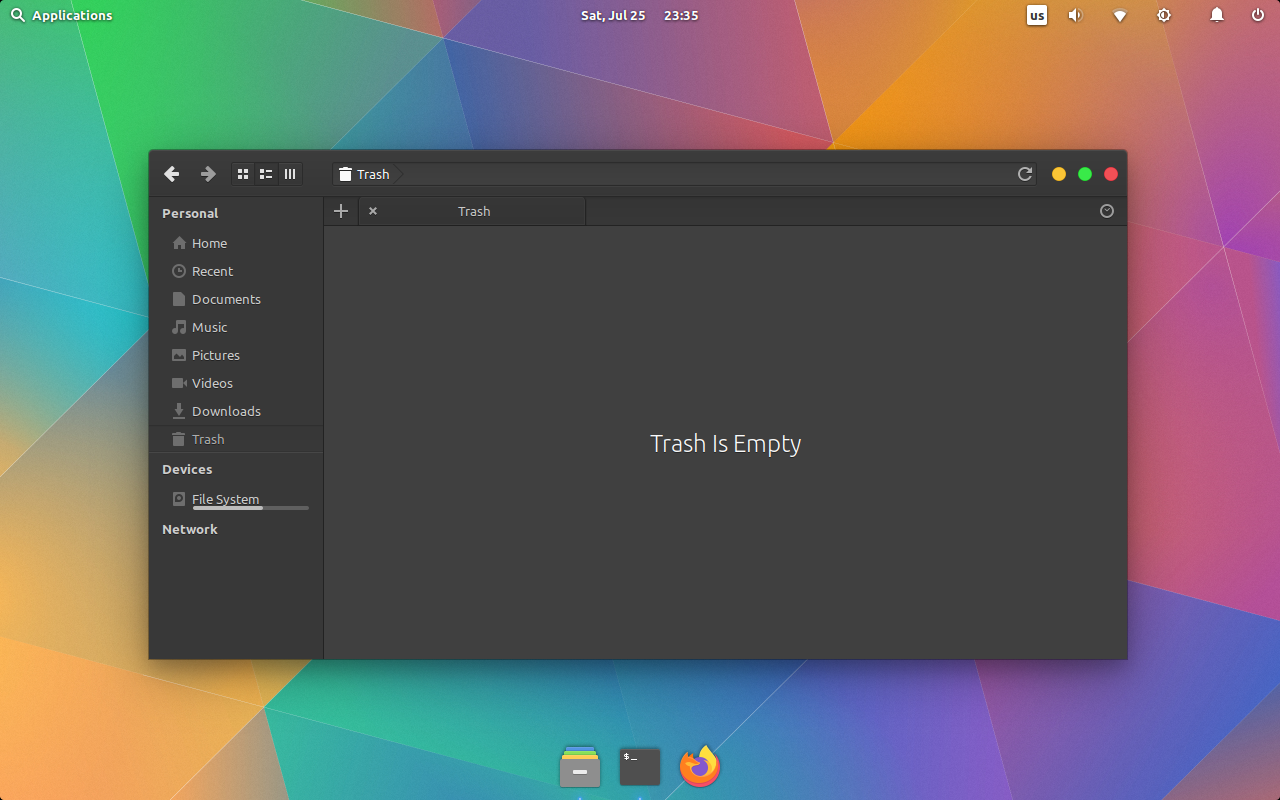
Task: Reload the Trash folder contents
Action: [1025, 174]
